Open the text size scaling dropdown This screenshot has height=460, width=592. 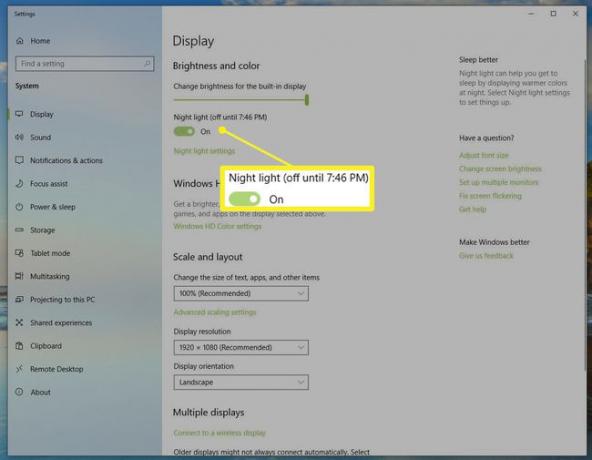[241, 293]
